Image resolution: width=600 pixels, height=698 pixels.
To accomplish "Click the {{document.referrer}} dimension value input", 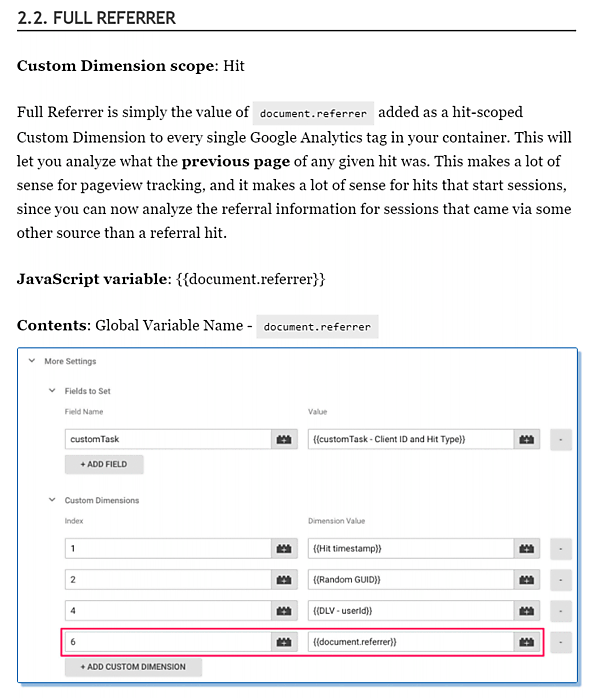I will click(x=410, y=641).
